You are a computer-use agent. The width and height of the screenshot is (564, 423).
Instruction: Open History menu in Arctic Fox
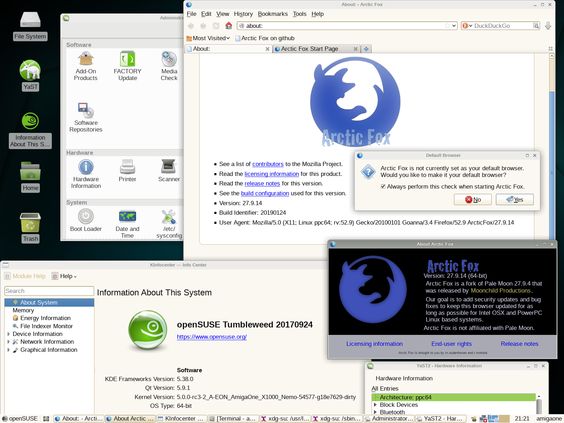point(243,14)
